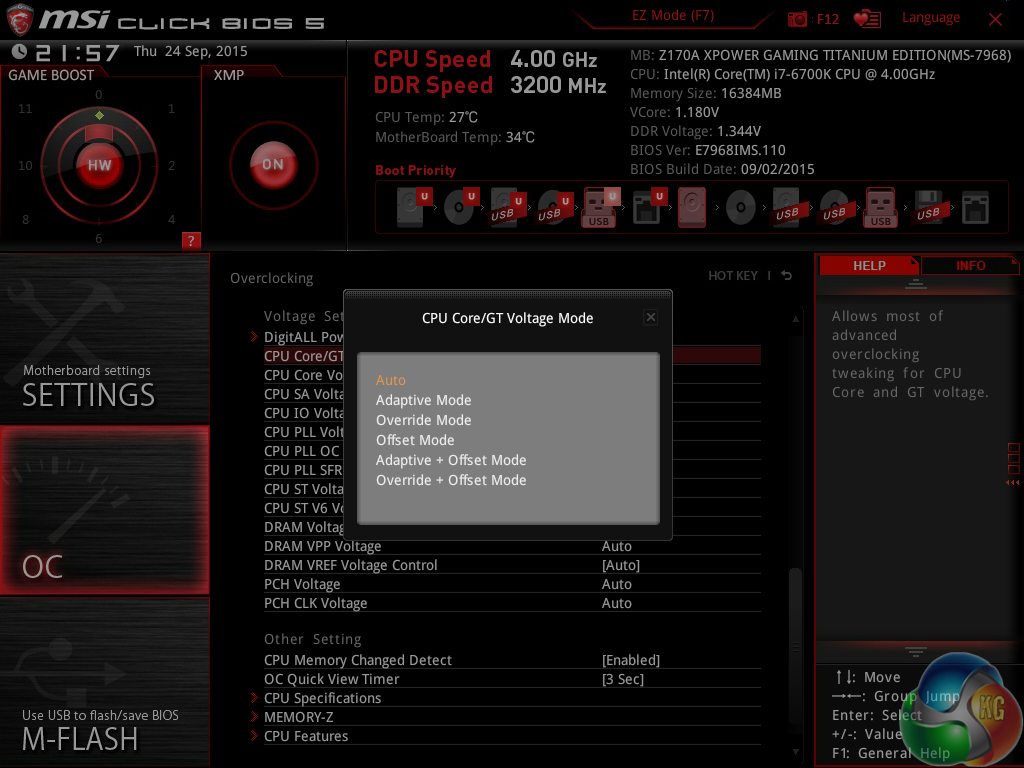Viewport: 1024px width, 768px height.
Task: Select UEFI USB hard disk boot icon
Action: pyautogui.click(x=507, y=207)
